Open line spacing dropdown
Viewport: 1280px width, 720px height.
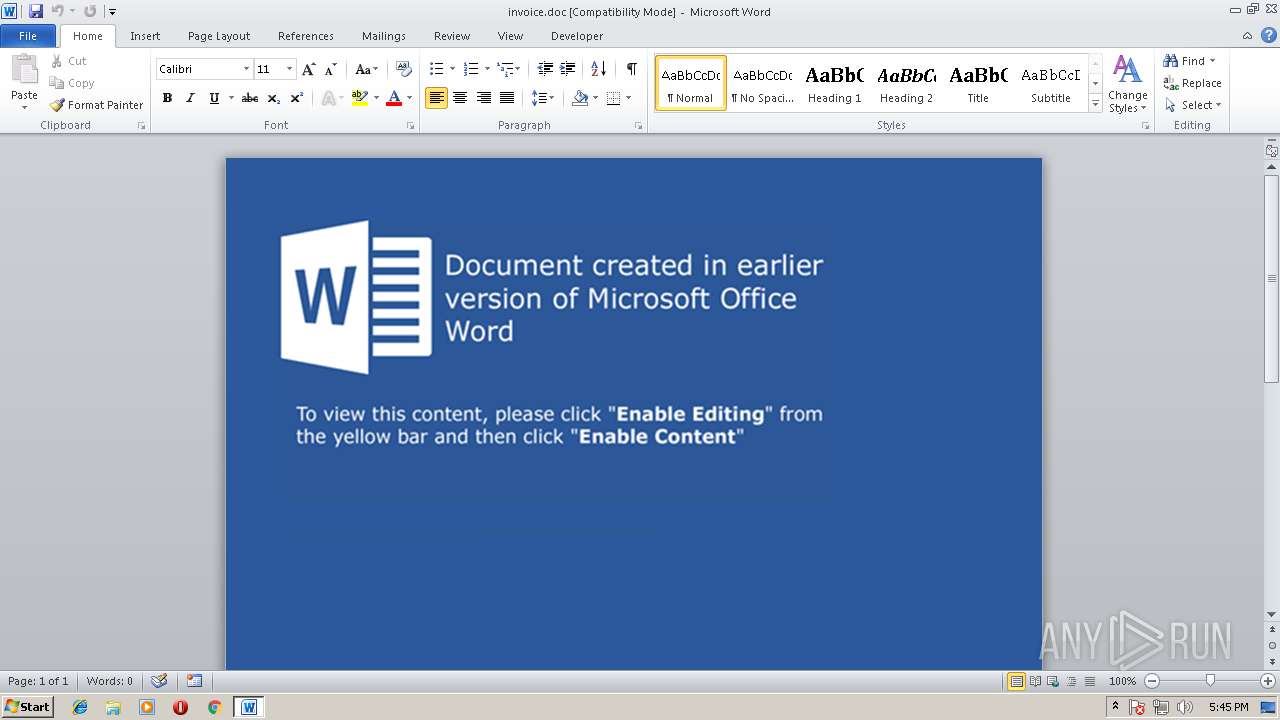(x=543, y=98)
